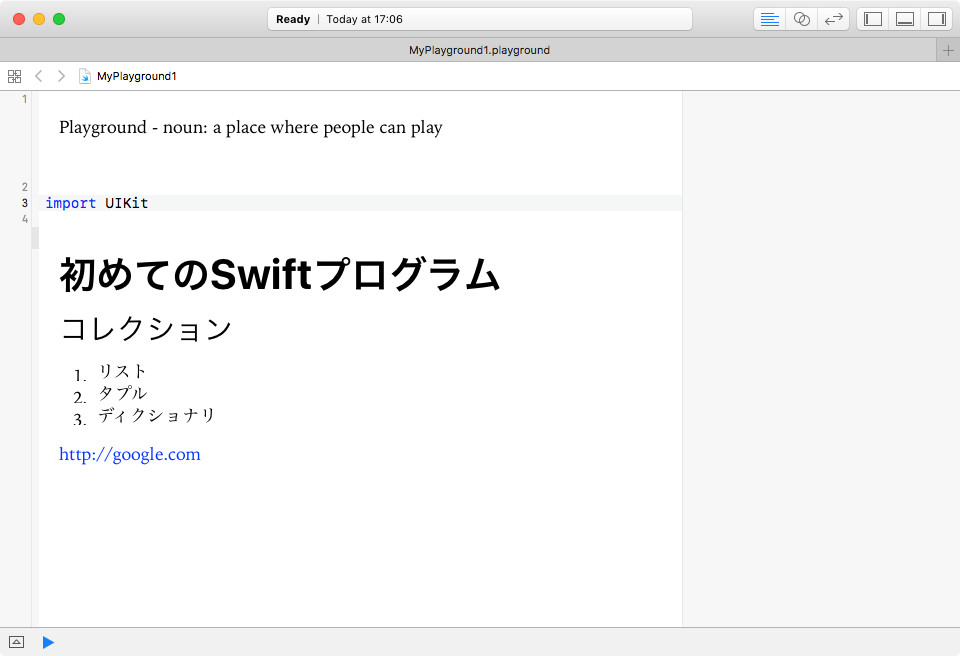
Task: Toggle the Navigator panel
Action: click(872, 19)
